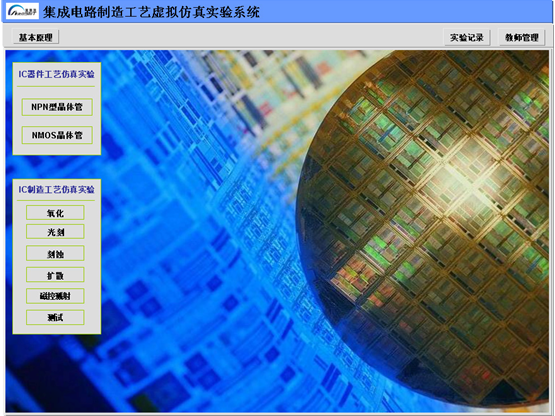
Task: Click the green divider under IC制造 heading
Action: (x=56, y=201)
